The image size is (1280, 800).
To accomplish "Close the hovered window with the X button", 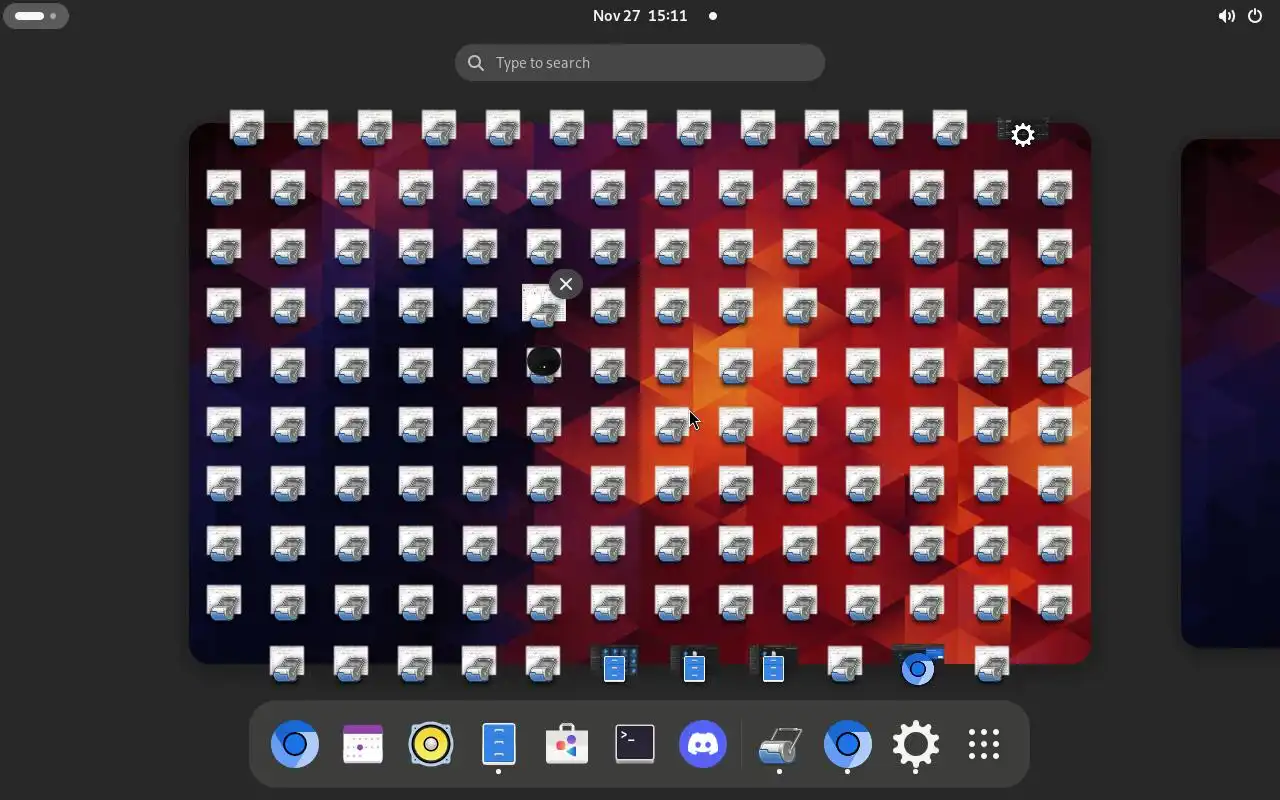I will pos(566,284).
